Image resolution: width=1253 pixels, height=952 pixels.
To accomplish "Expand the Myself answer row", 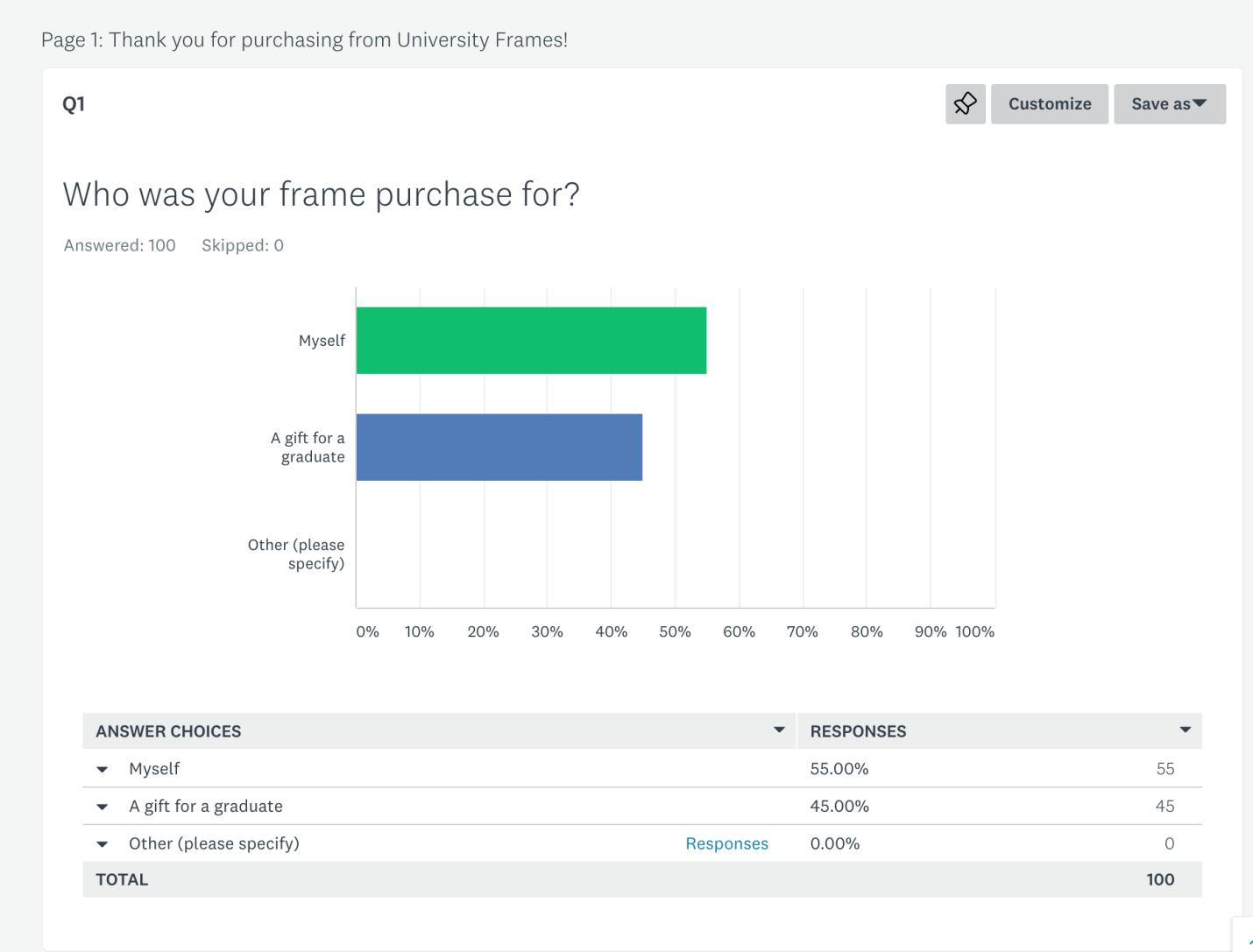I will 103,769.
